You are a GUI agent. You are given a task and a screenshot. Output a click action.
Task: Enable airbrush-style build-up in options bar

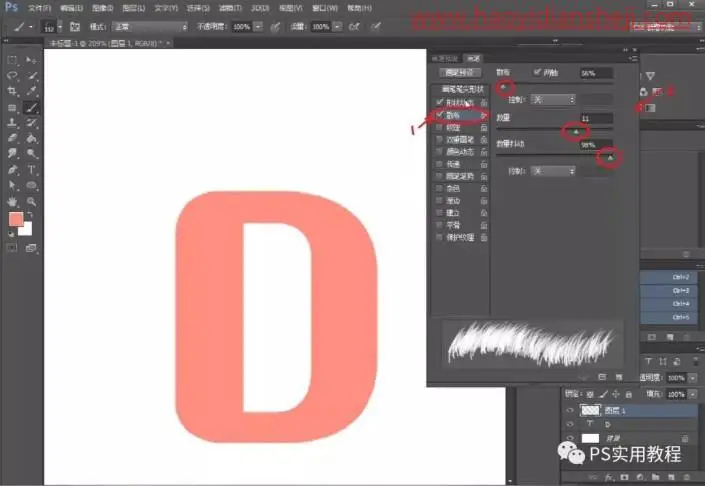coord(354,27)
